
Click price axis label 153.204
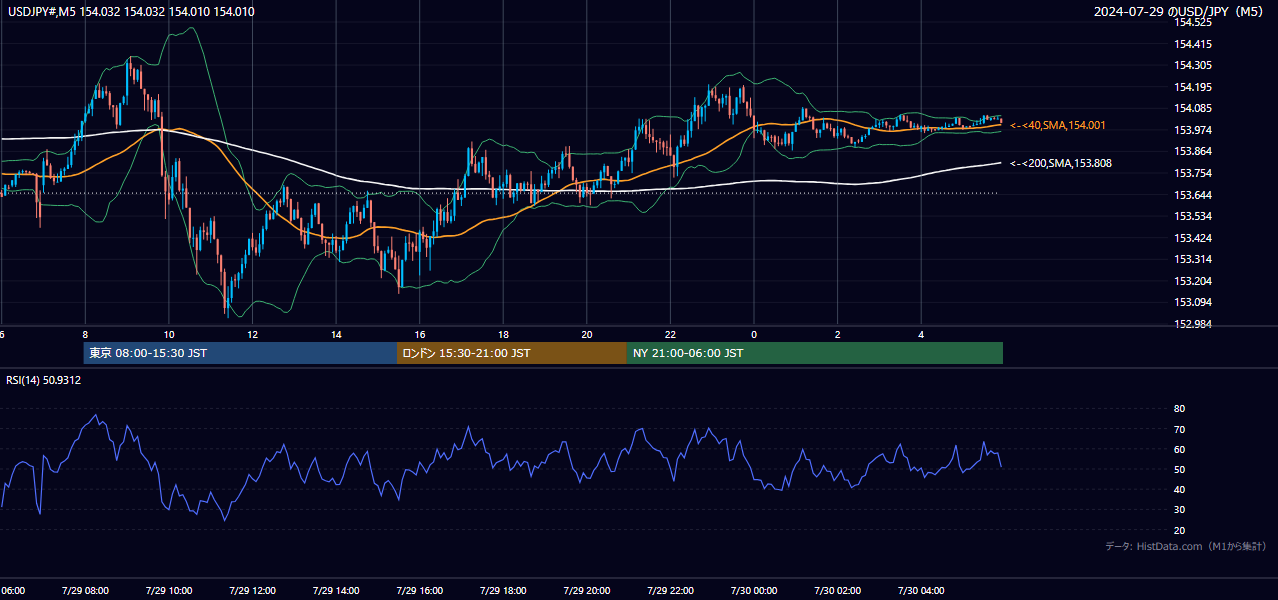1193,281
